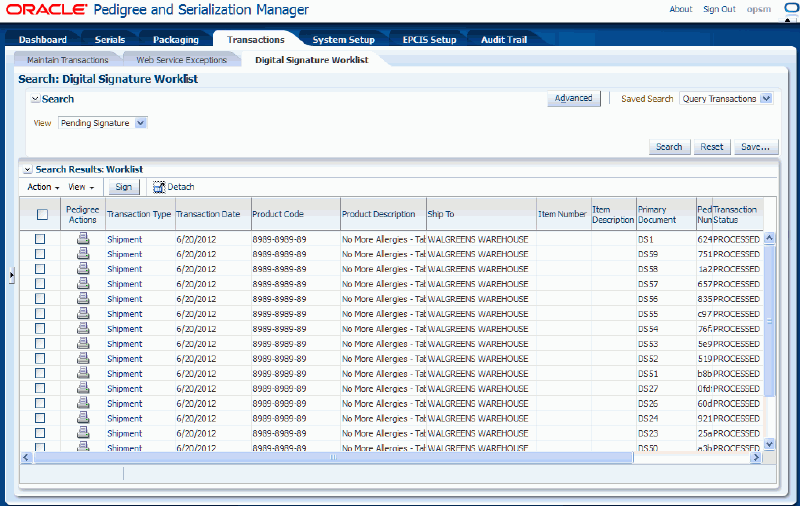Open pedigree actions icon for DS54 row
This screenshot has width=800, height=506.
83,328
